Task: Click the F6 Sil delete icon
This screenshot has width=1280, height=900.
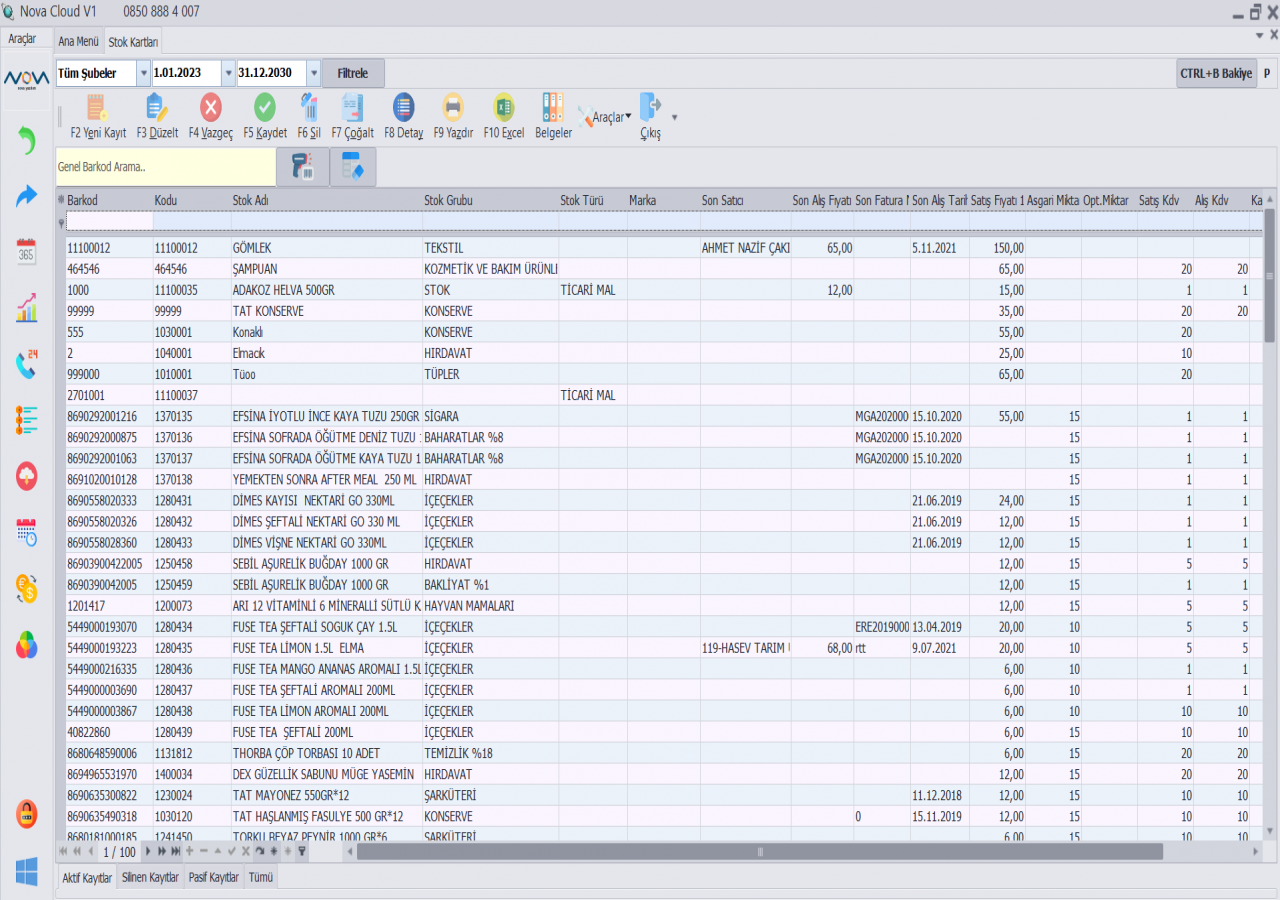Action: (309, 107)
